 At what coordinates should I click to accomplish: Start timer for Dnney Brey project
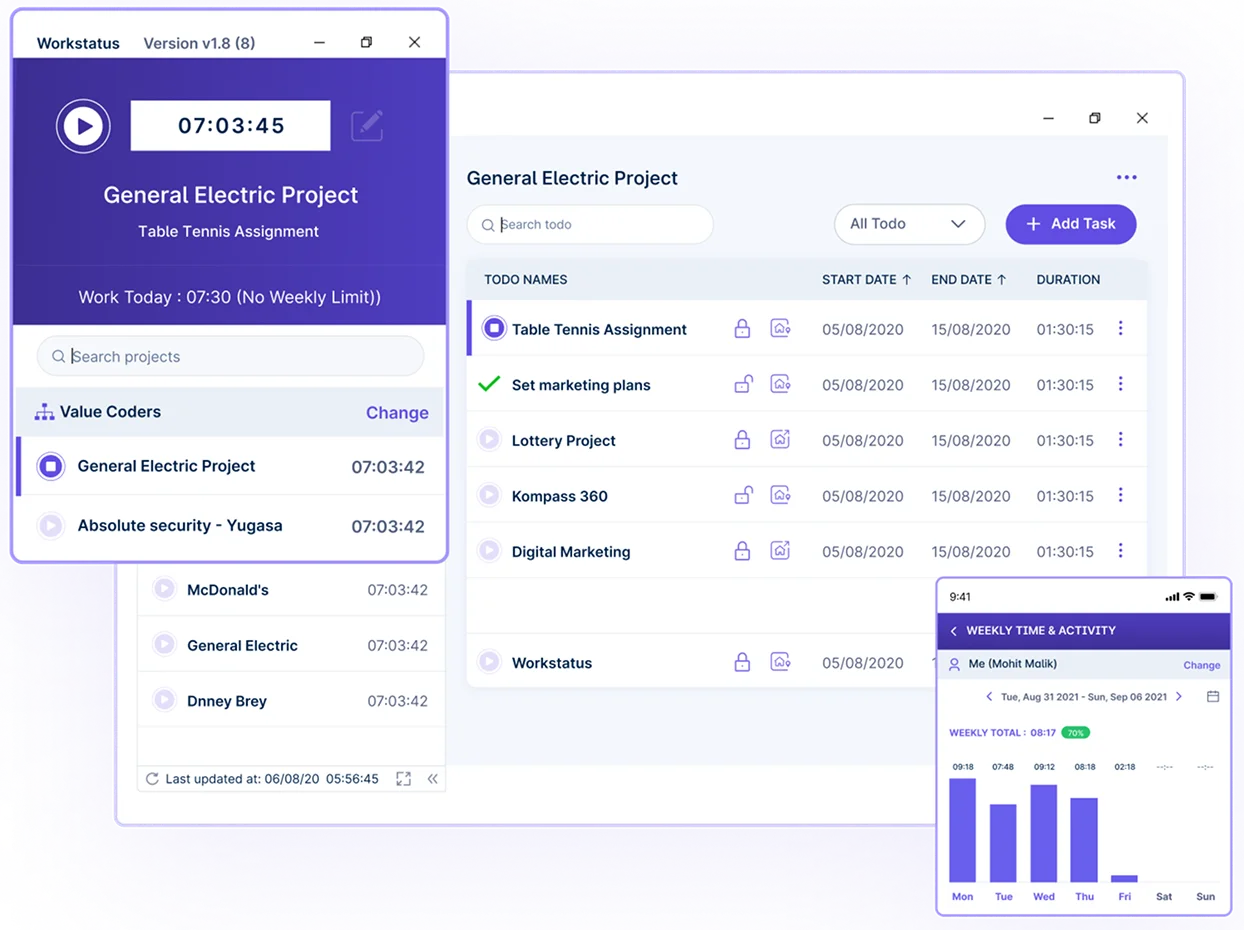click(x=164, y=700)
